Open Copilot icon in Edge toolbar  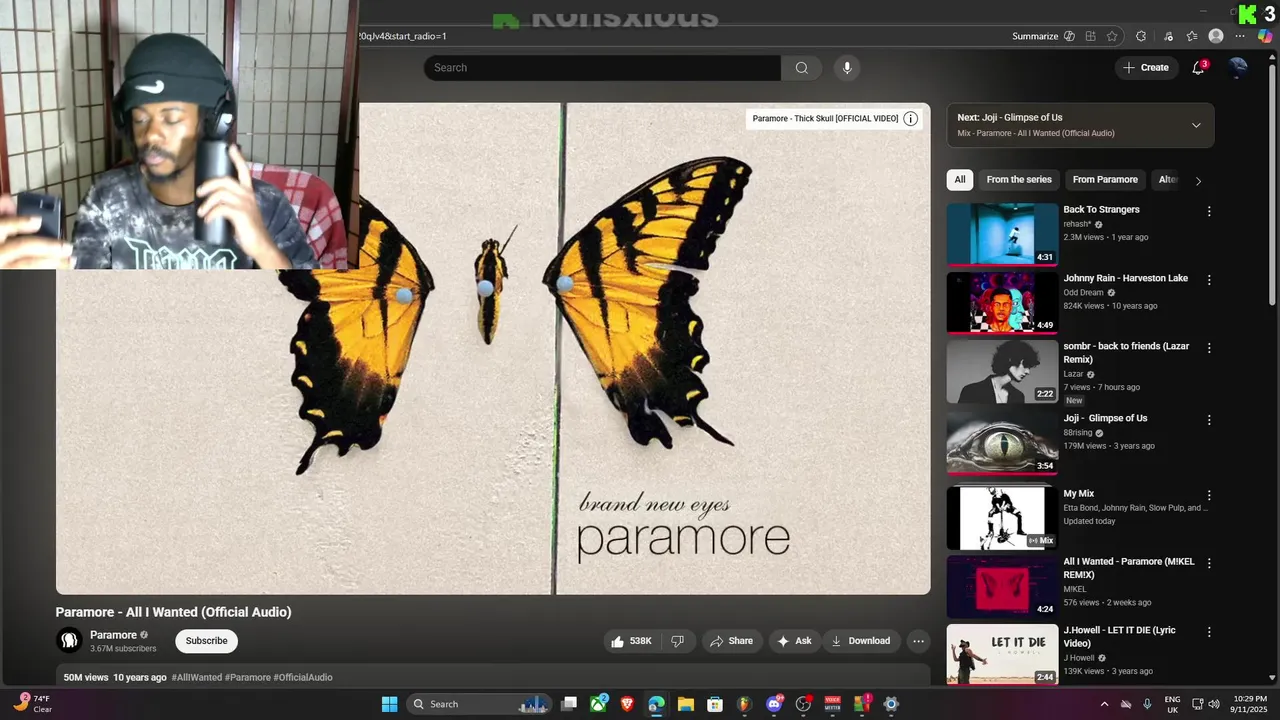tap(1265, 36)
